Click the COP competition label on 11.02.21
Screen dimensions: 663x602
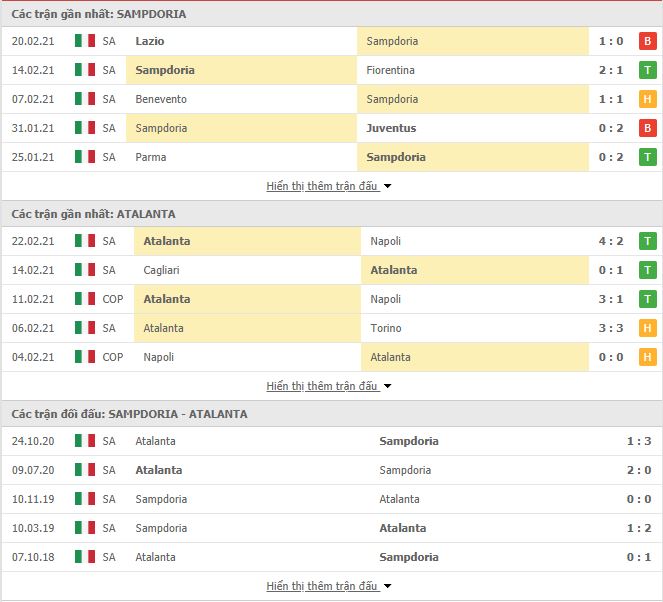(113, 299)
